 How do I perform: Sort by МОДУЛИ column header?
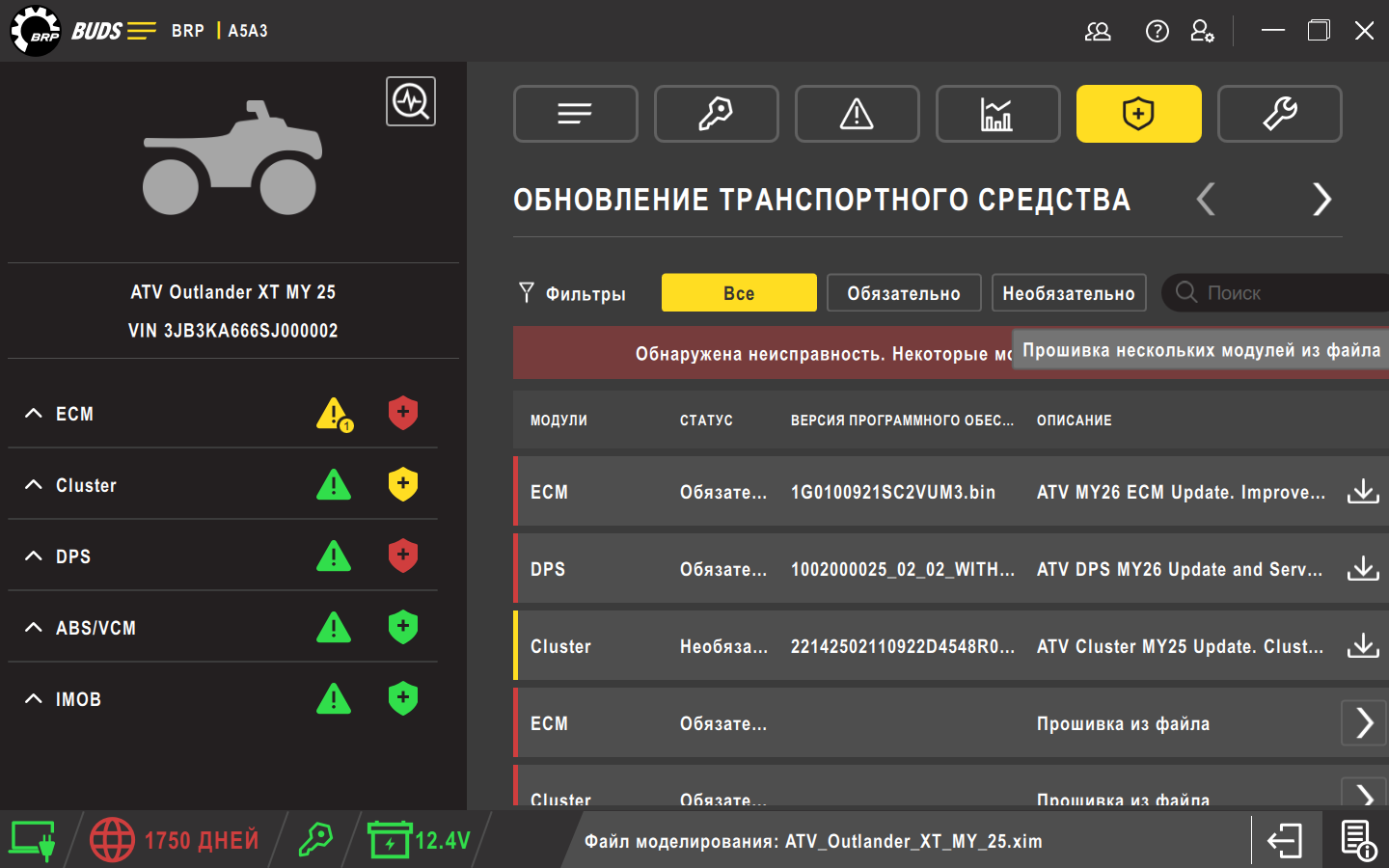pos(558,420)
